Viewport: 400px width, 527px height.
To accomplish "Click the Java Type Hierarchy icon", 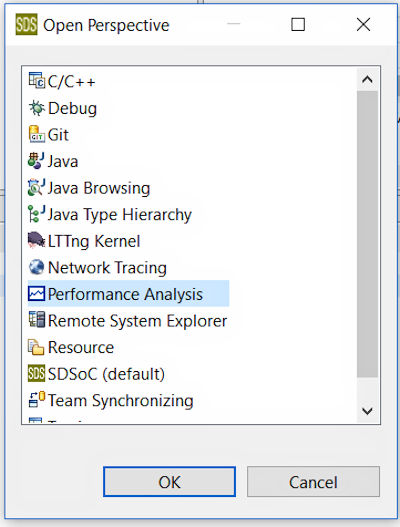I will tap(36, 214).
